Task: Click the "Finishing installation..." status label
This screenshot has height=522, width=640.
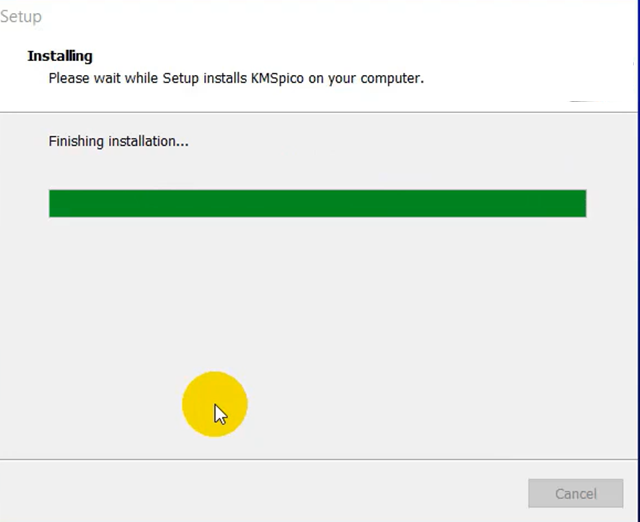Action: click(118, 141)
